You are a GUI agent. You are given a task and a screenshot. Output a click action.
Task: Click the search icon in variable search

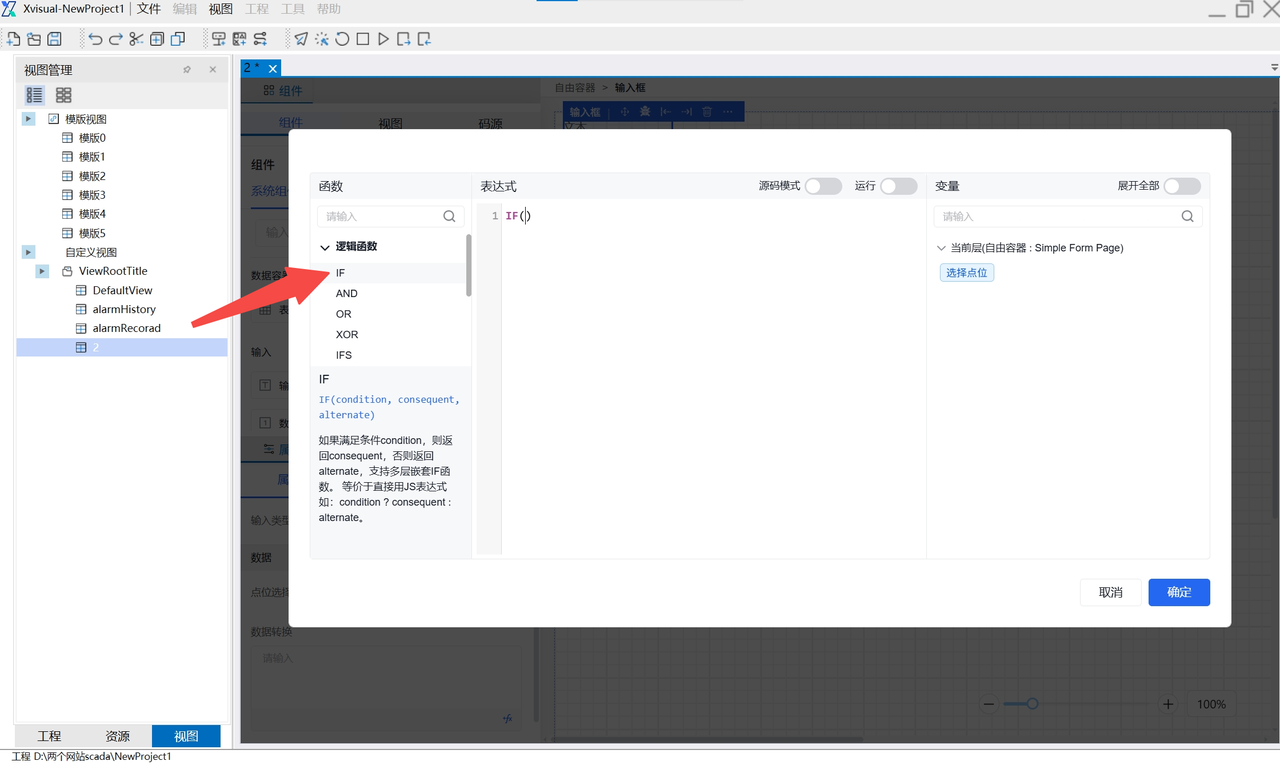[x=1187, y=216]
